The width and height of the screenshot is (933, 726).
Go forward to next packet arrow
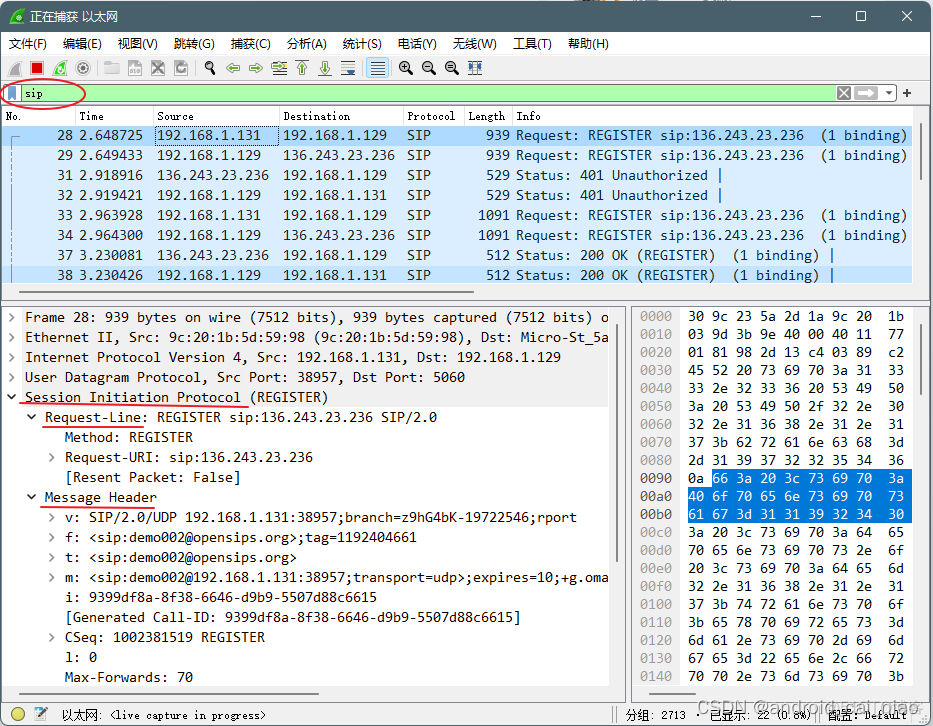256,68
